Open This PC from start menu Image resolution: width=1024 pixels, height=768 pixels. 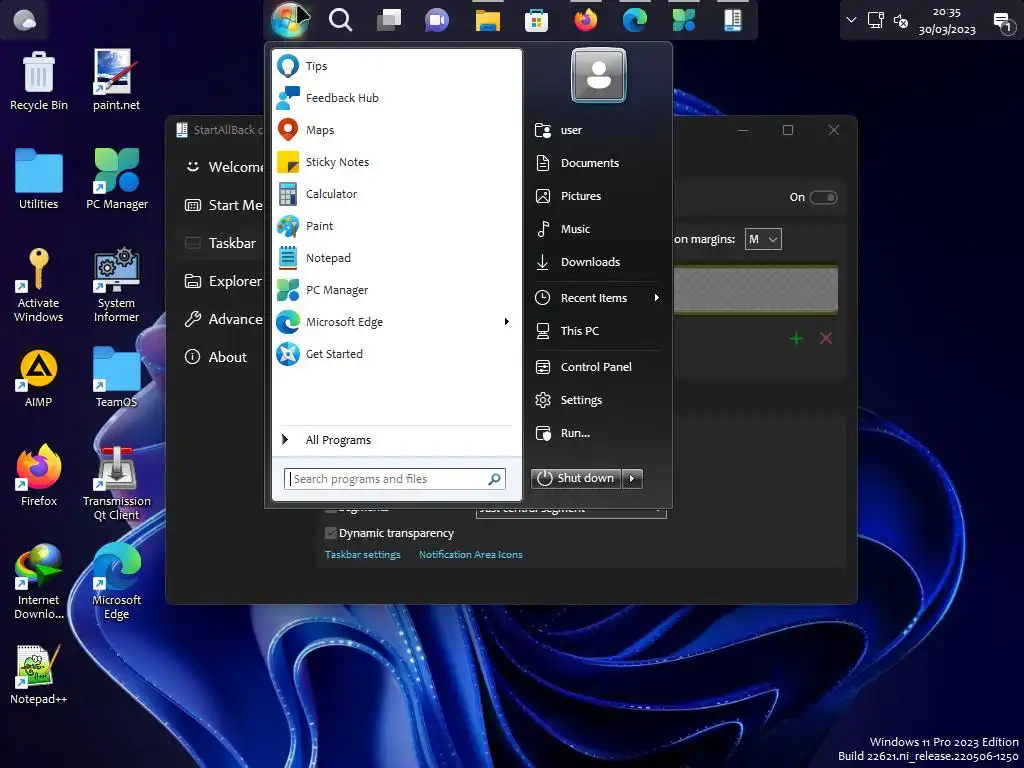click(x=596, y=331)
